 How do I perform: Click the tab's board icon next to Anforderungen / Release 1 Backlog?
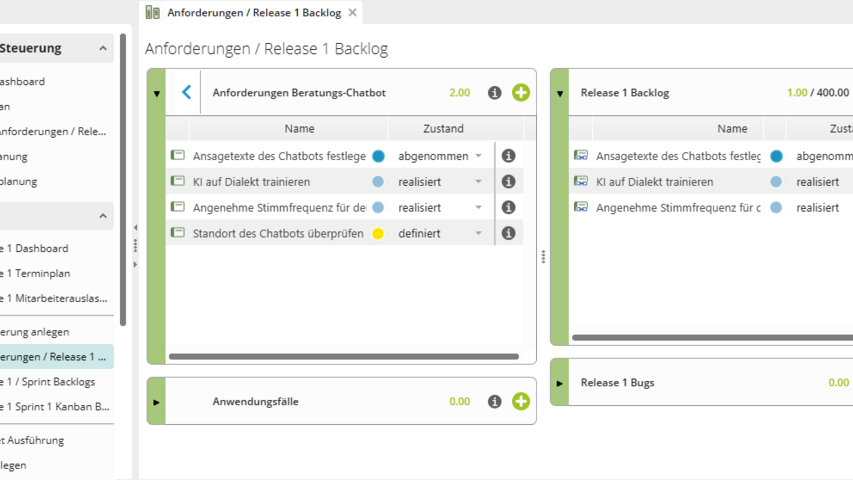click(153, 13)
